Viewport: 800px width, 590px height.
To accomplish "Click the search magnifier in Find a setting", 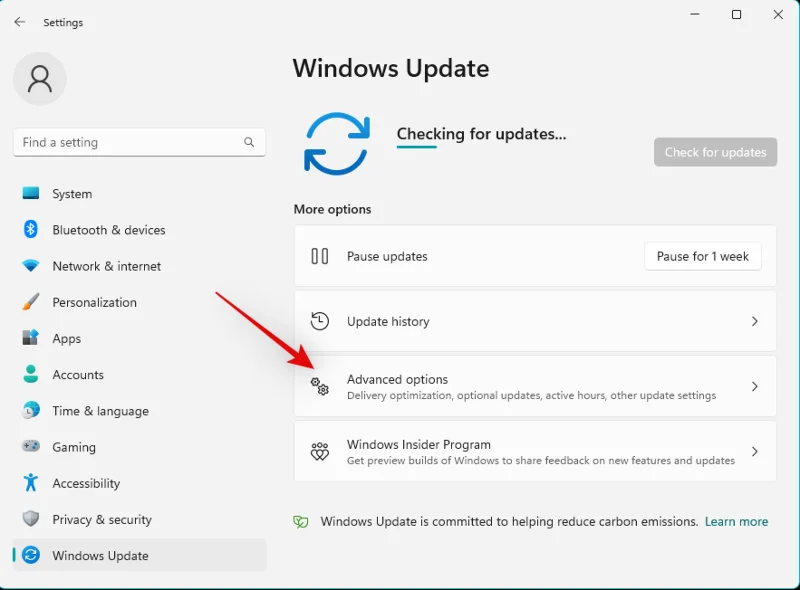I will 249,142.
